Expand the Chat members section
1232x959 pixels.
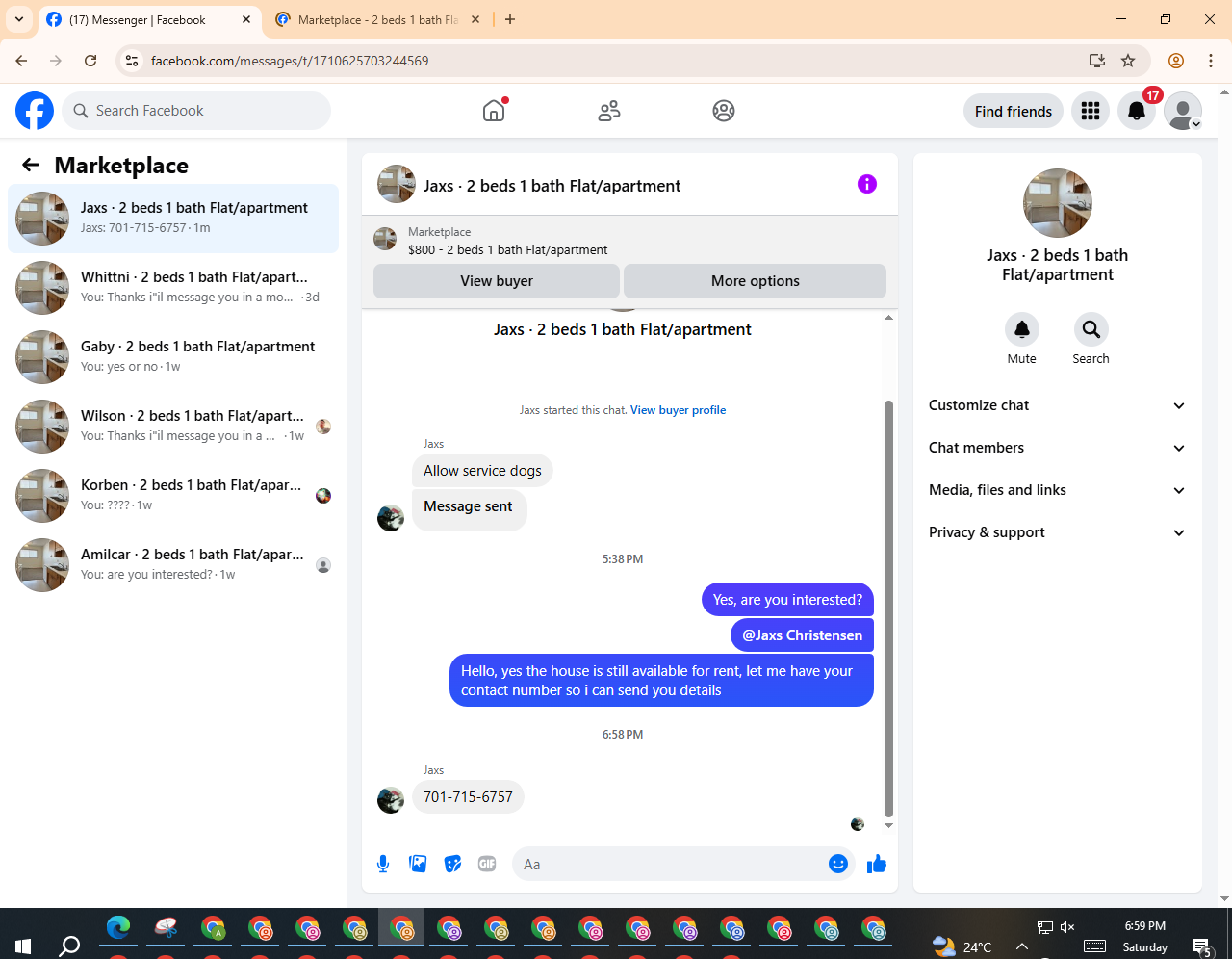(1058, 448)
